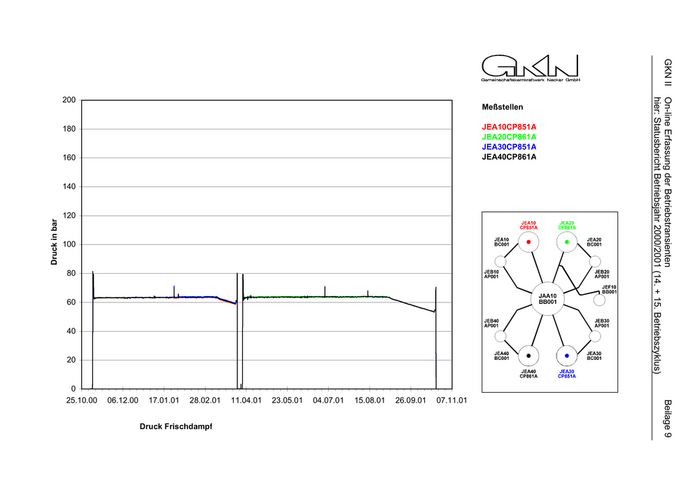Click the JEF10 BB001 small circle
The image size is (700, 495).
click(x=601, y=298)
